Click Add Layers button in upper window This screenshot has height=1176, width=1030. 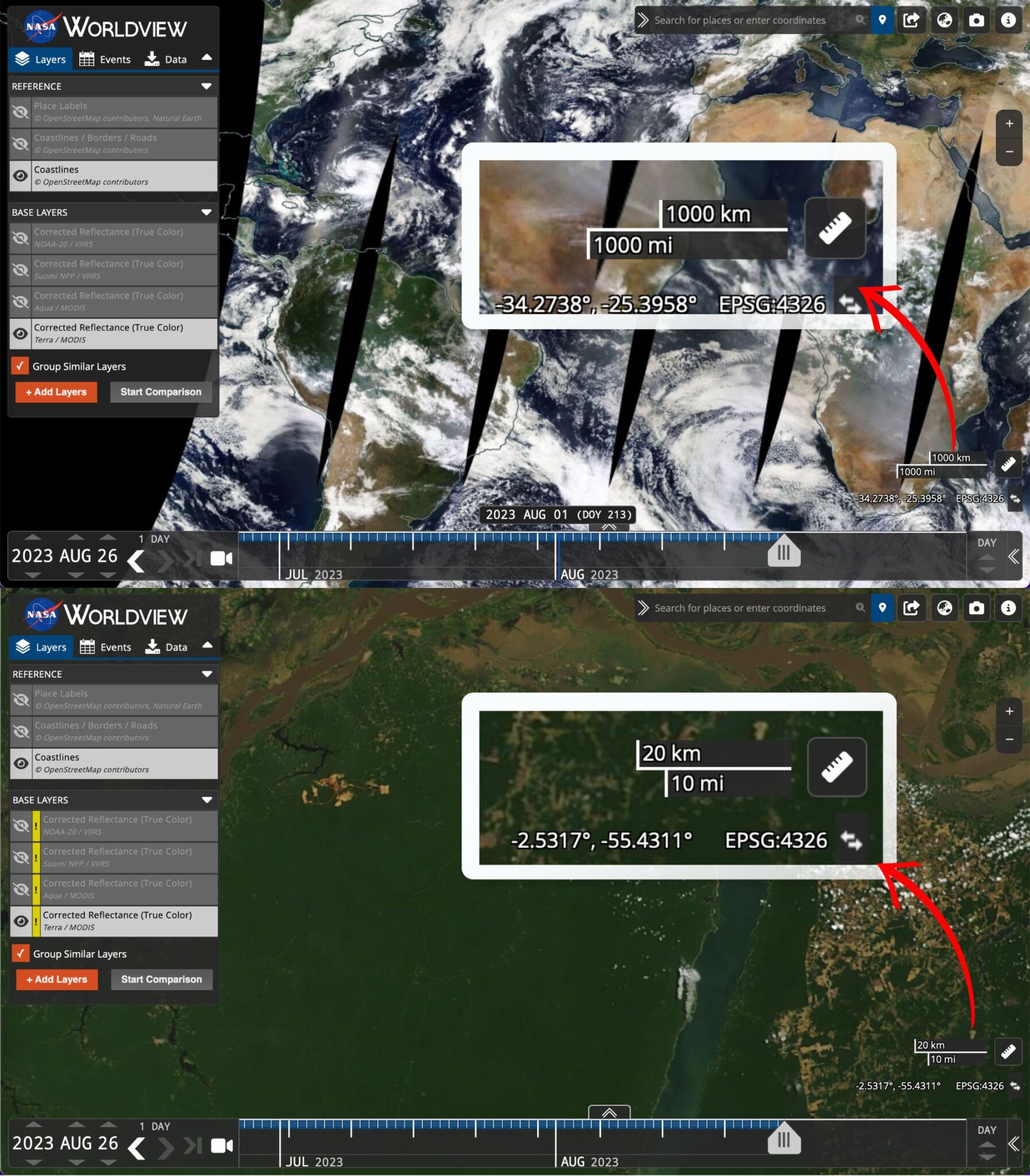[x=56, y=392]
